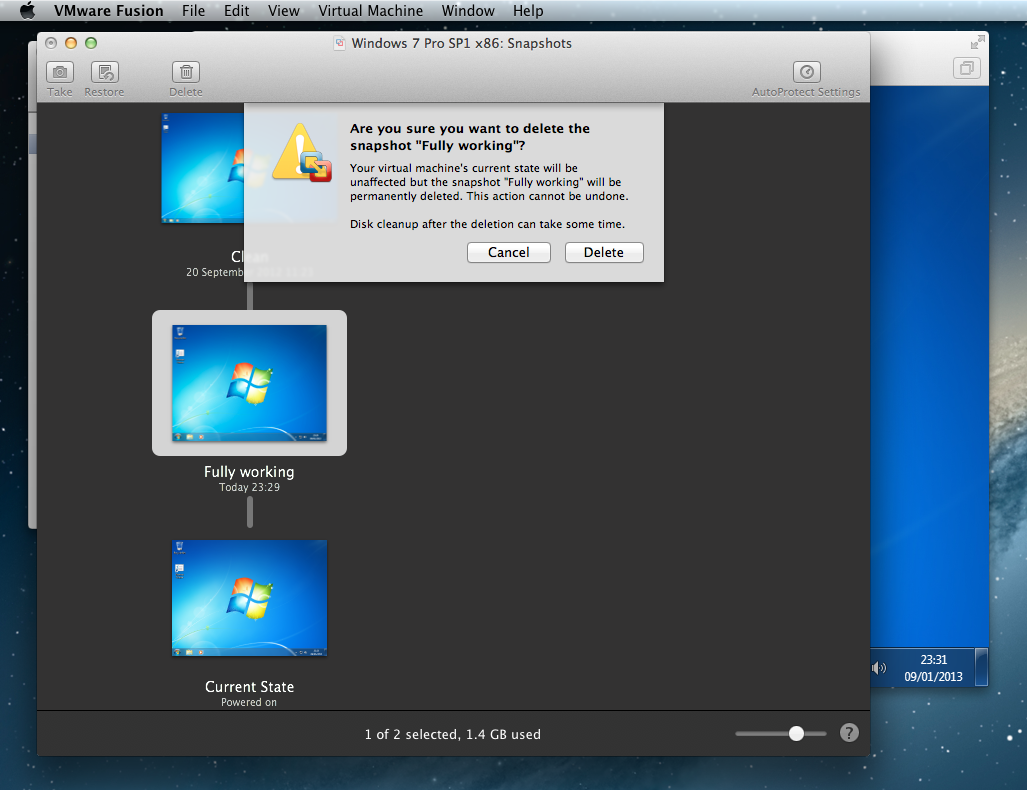Image resolution: width=1027 pixels, height=790 pixels.
Task: Click the Apple logo menu
Action: [x=27, y=11]
